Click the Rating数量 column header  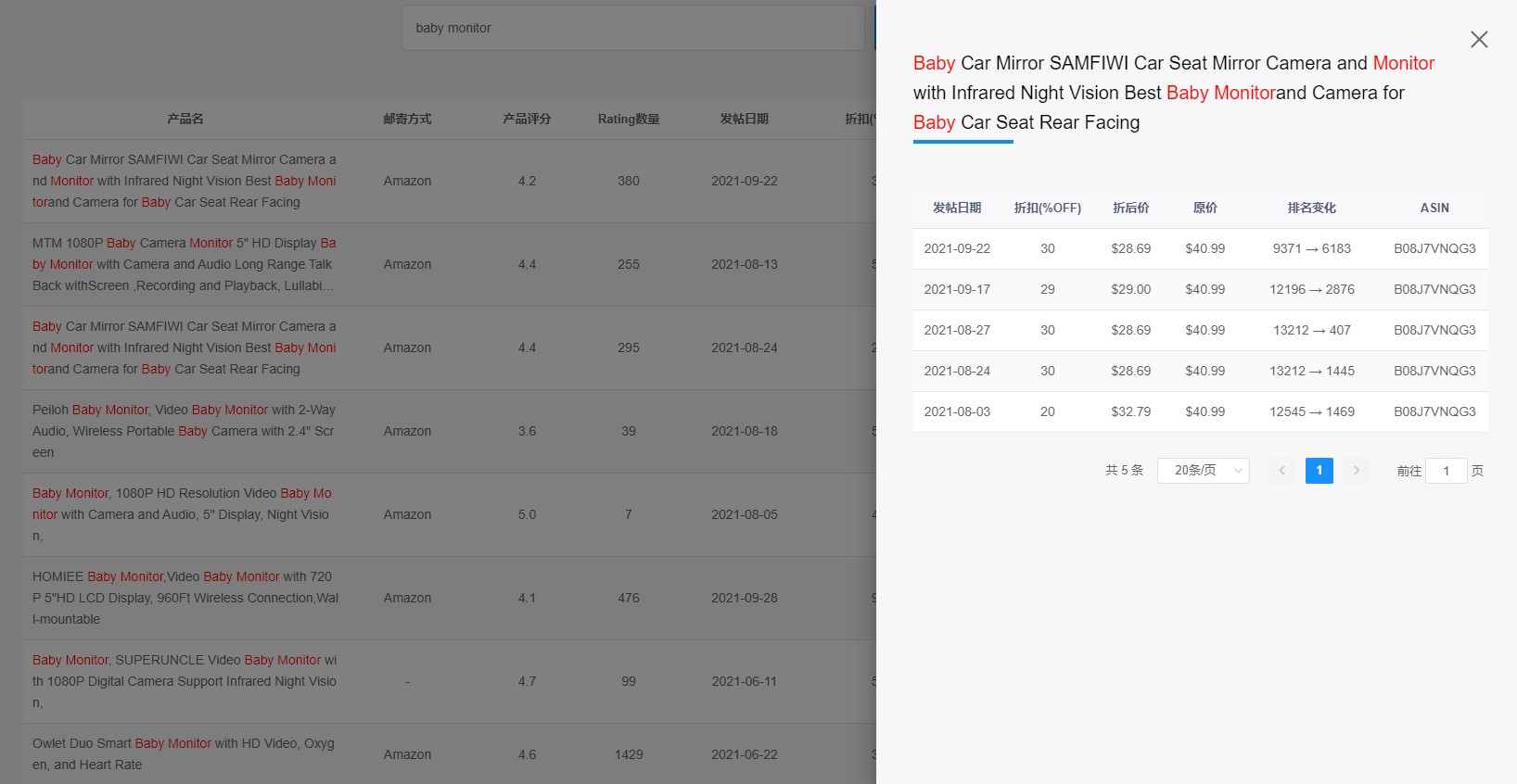(629, 119)
